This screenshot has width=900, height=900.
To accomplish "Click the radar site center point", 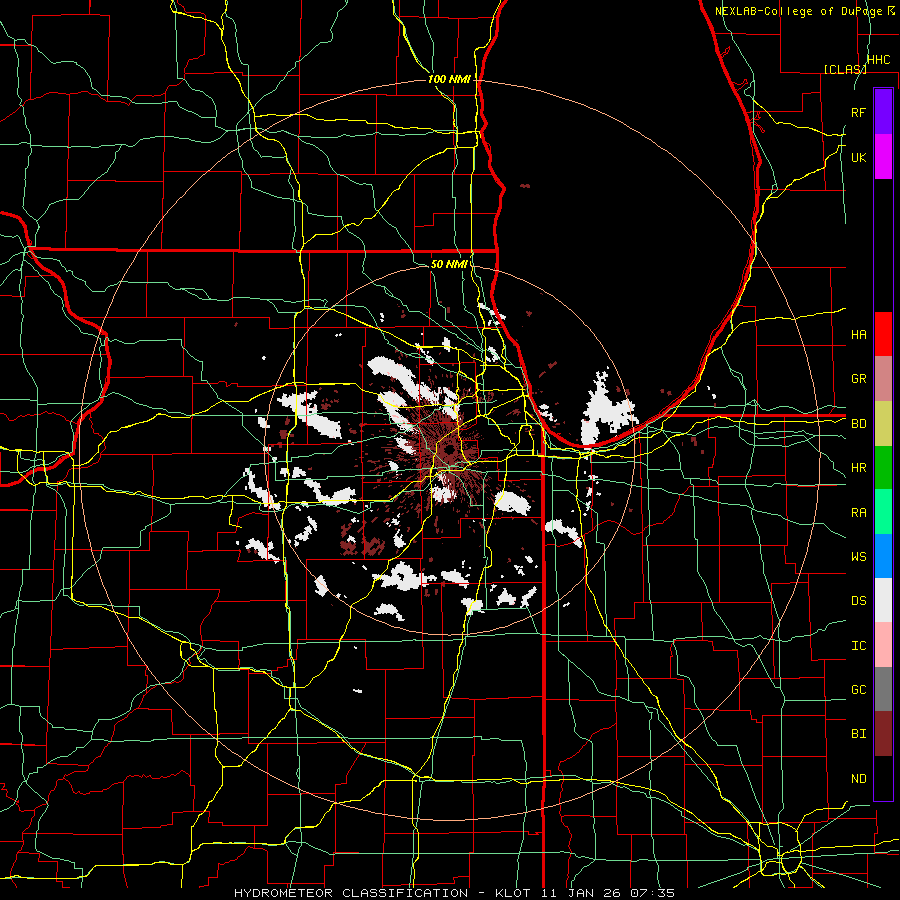I will (449, 449).
